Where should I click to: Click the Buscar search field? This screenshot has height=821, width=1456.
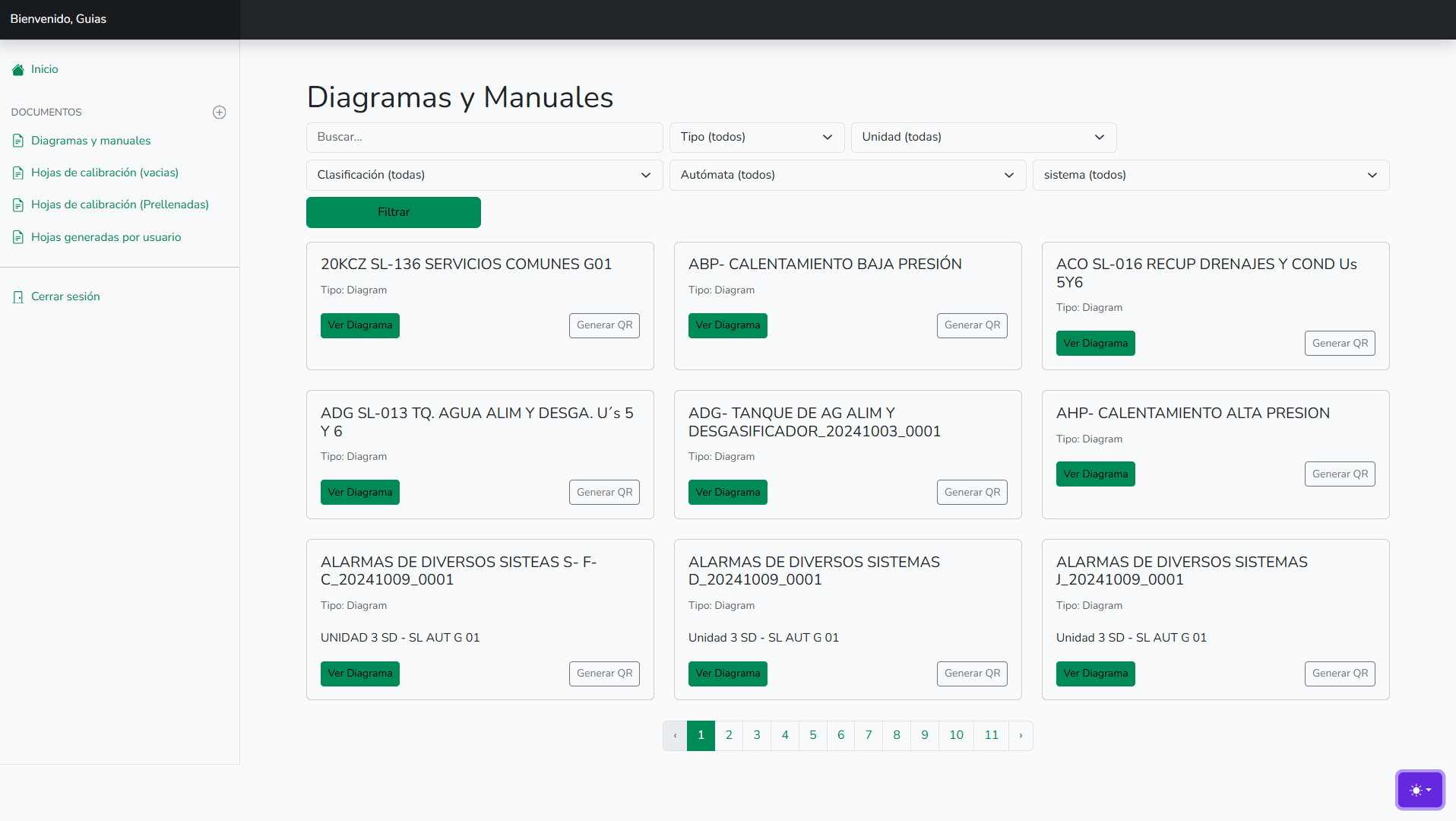pyautogui.click(x=484, y=137)
